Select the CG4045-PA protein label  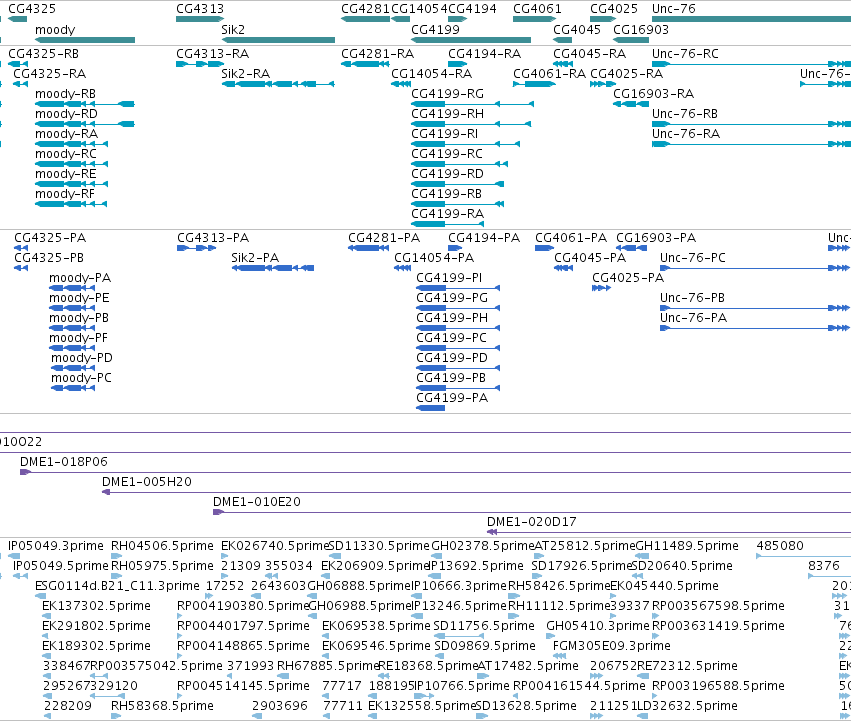point(590,258)
